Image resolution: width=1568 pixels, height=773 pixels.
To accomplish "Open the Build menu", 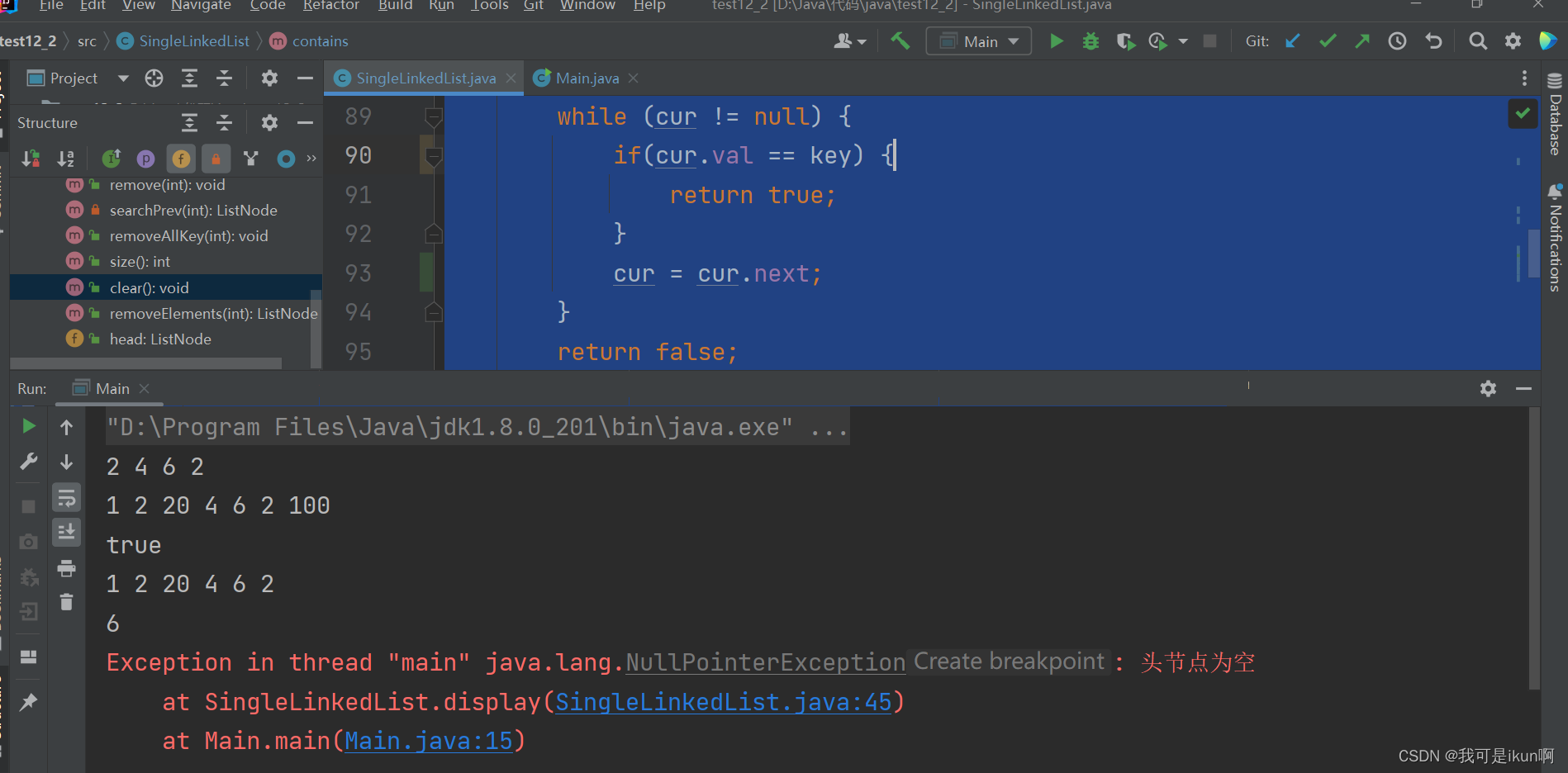I will click(x=395, y=6).
